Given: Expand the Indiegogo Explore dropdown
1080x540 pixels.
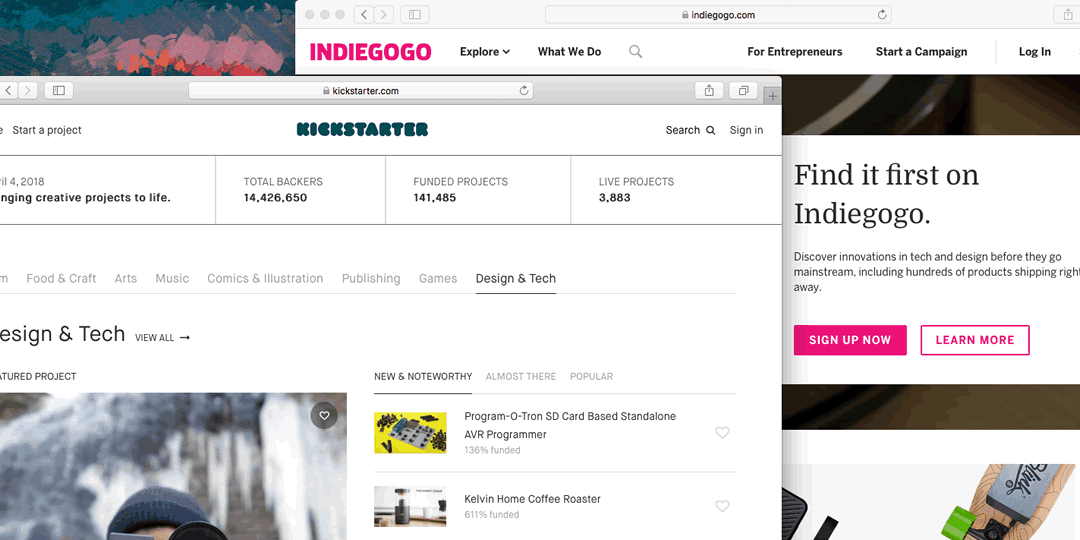Looking at the screenshot, I should pos(485,52).
